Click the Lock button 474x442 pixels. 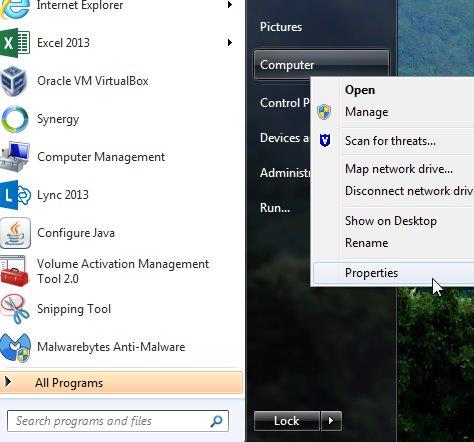(x=287, y=421)
